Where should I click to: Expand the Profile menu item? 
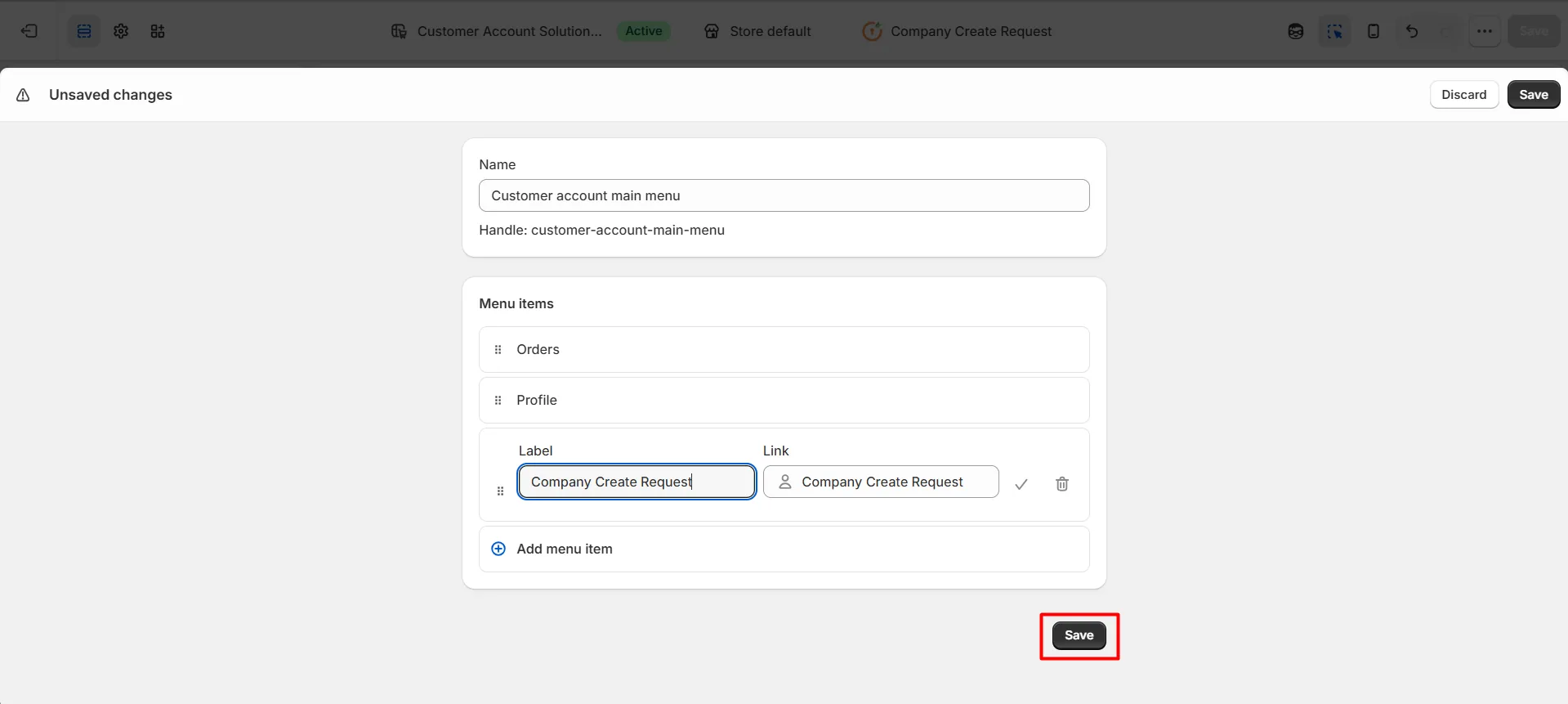(x=784, y=400)
